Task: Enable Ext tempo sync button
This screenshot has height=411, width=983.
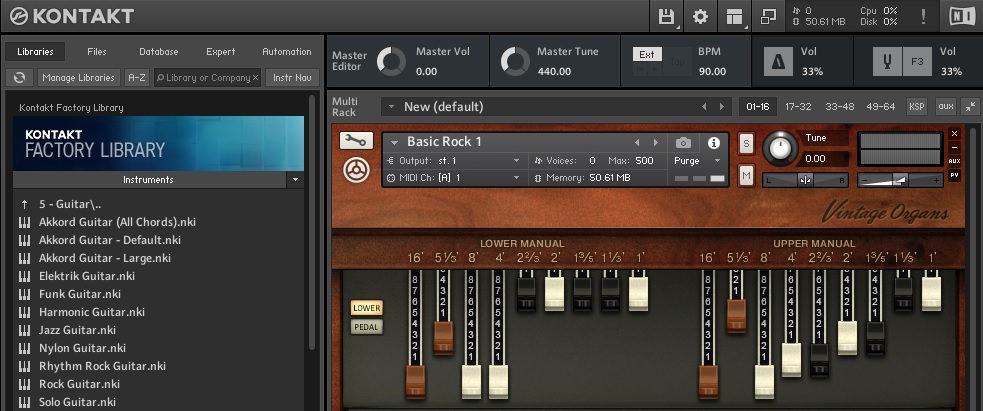Action: coord(647,55)
